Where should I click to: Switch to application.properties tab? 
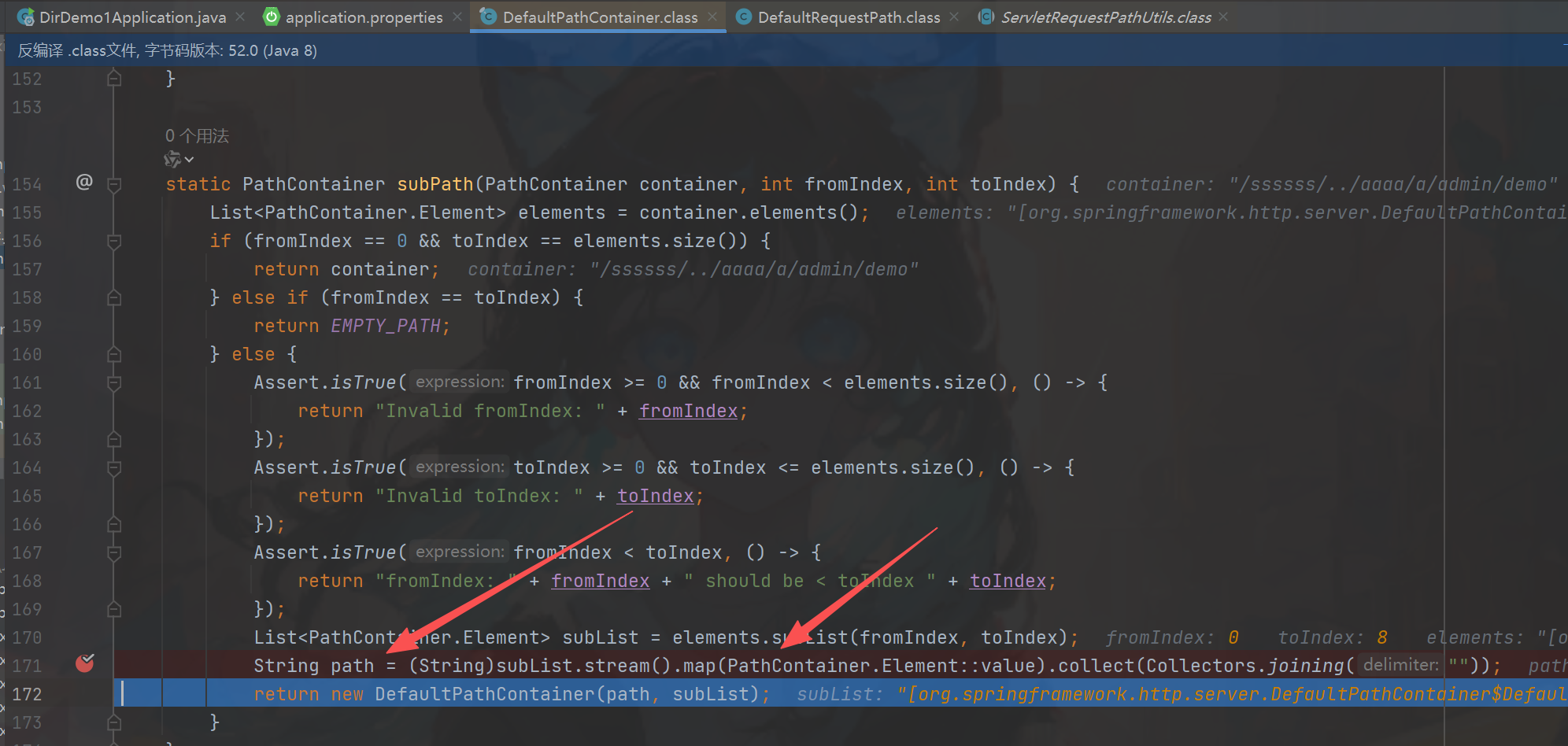pos(364,17)
